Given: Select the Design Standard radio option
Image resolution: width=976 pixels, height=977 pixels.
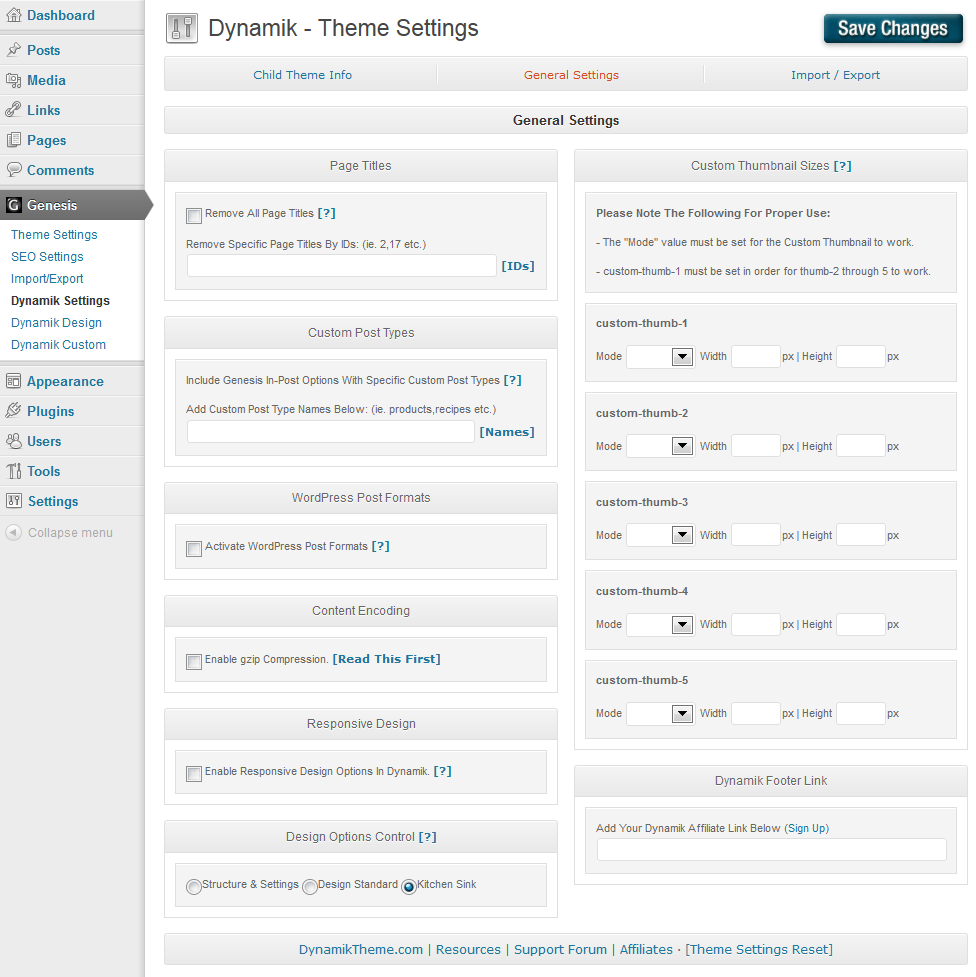Looking at the screenshot, I should click(x=310, y=886).
